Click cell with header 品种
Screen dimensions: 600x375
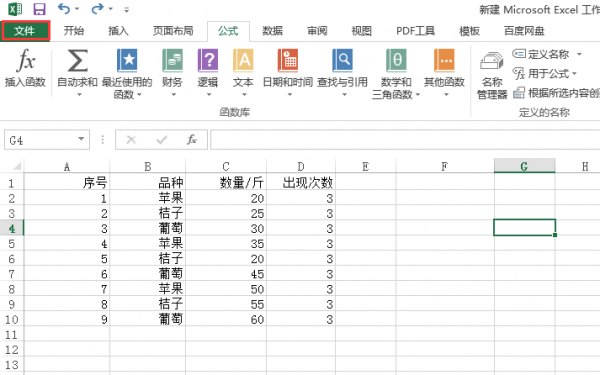pyautogui.click(x=147, y=183)
